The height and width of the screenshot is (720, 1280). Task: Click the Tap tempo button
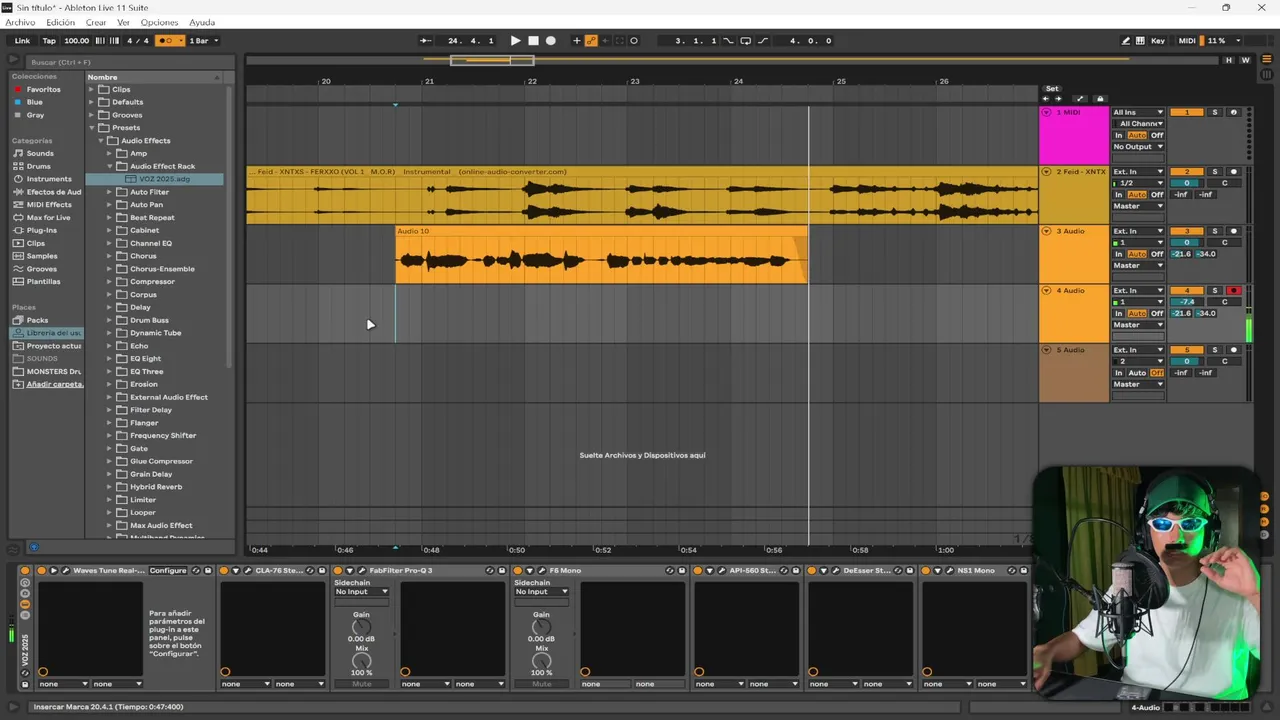tap(49, 41)
